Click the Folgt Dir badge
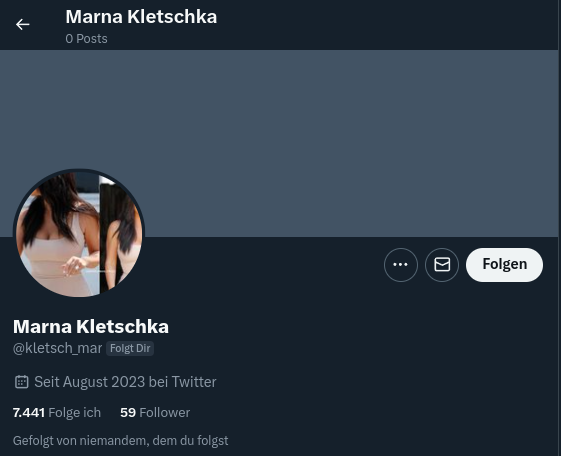This screenshot has width=561, height=456. click(130, 348)
